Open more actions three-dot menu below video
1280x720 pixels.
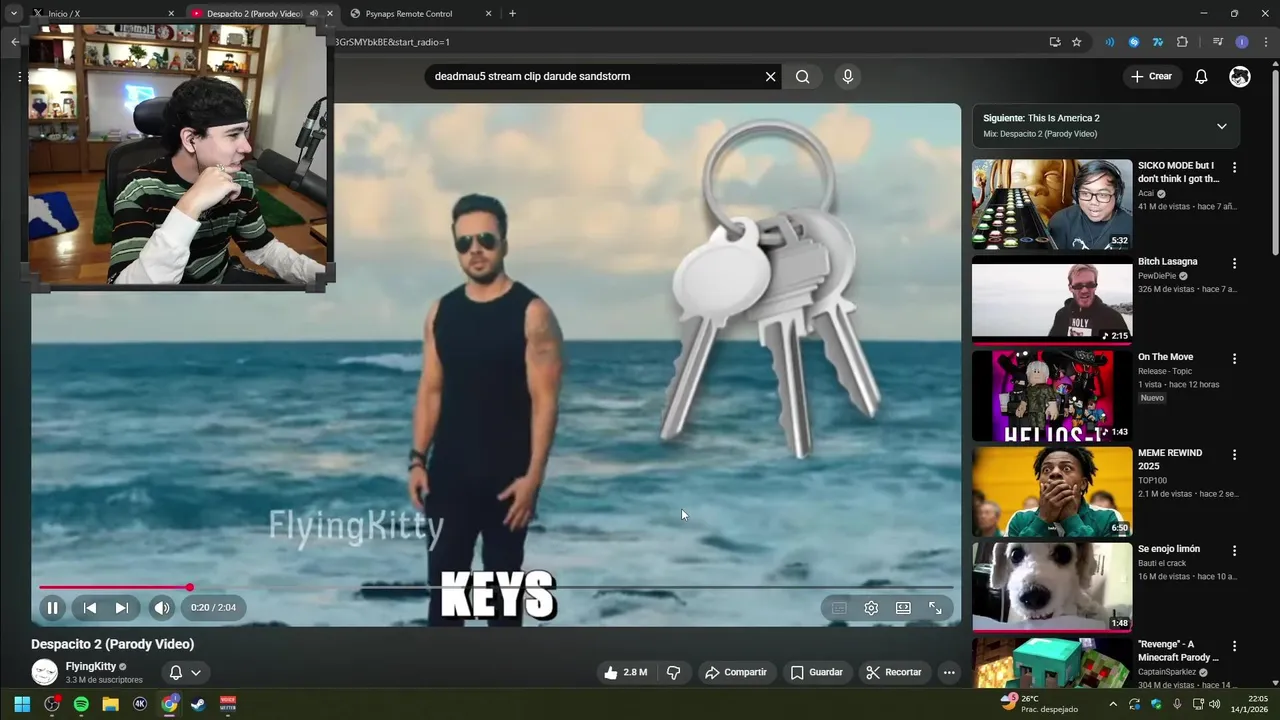(x=949, y=672)
